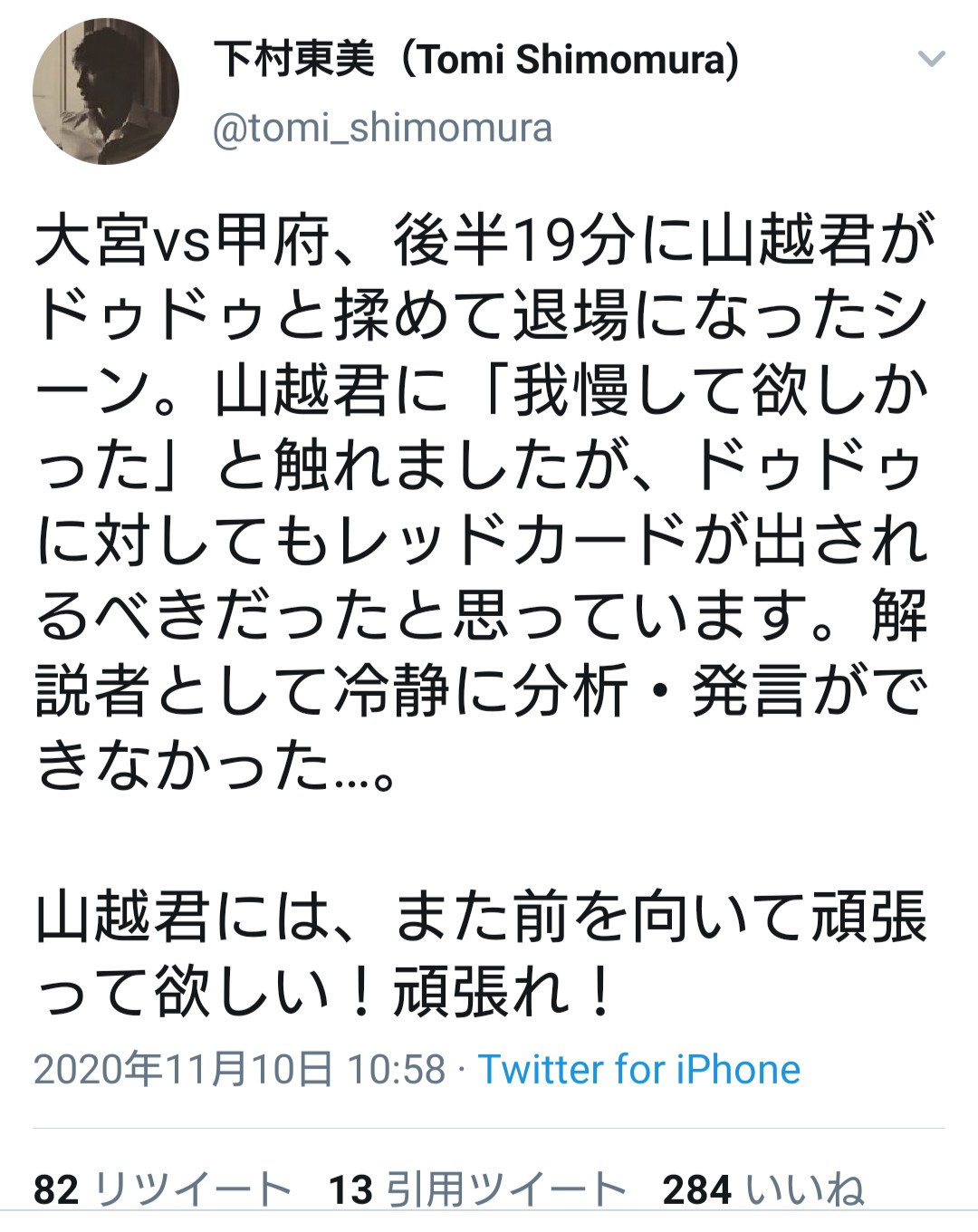Open the 引用ツイート list
978x1232 pixels.
[x=505, y=1189]
